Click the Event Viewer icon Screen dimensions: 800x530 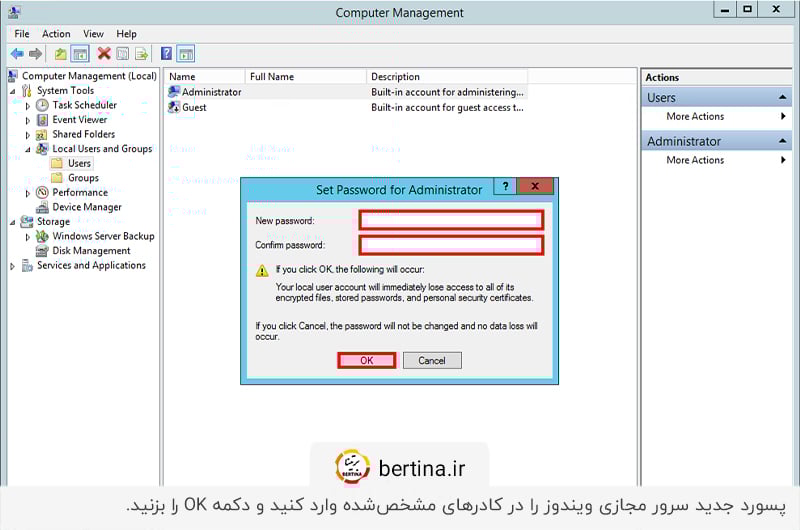coord(42,120)
